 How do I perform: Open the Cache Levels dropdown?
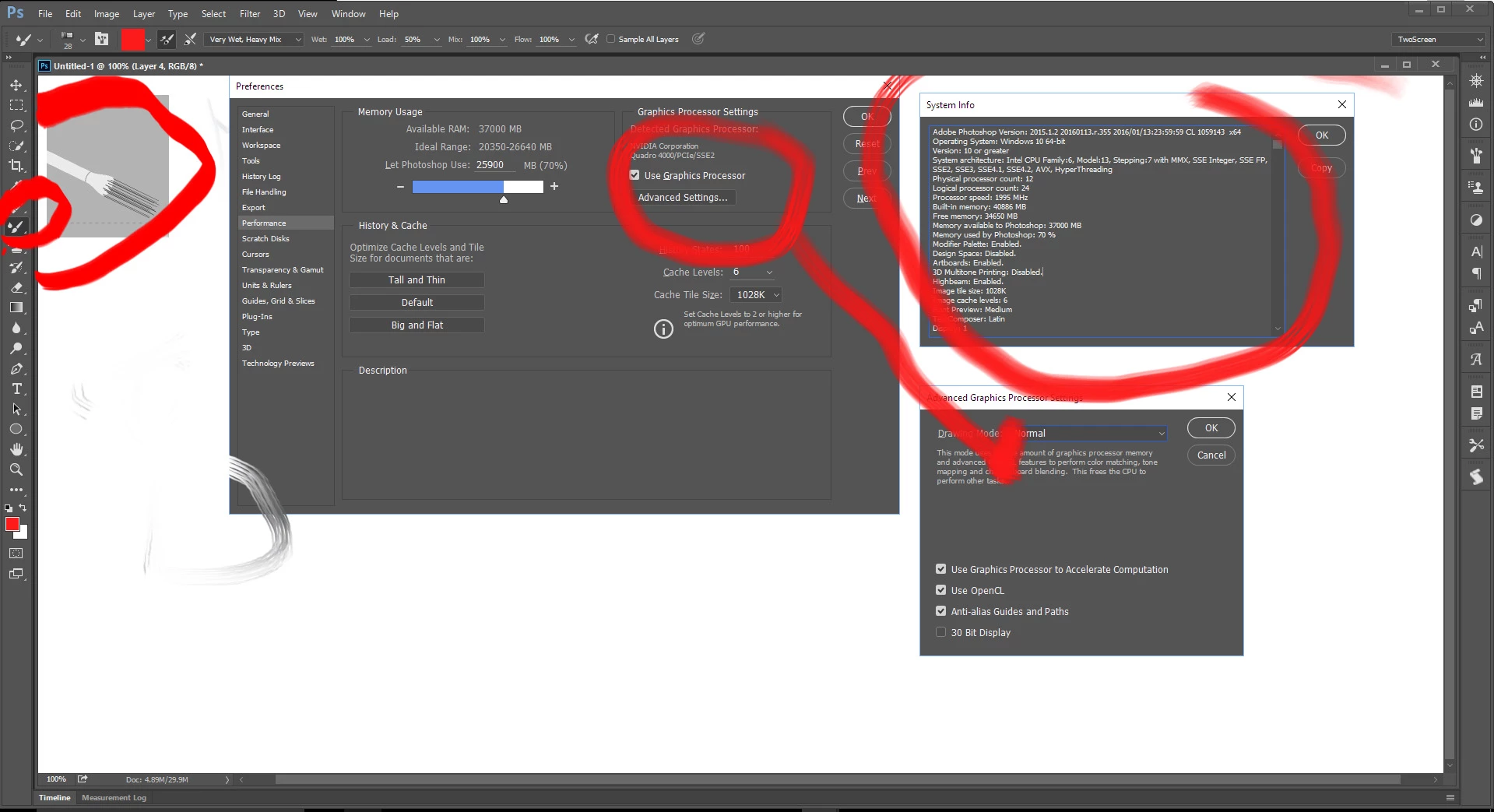click(753, 272)
